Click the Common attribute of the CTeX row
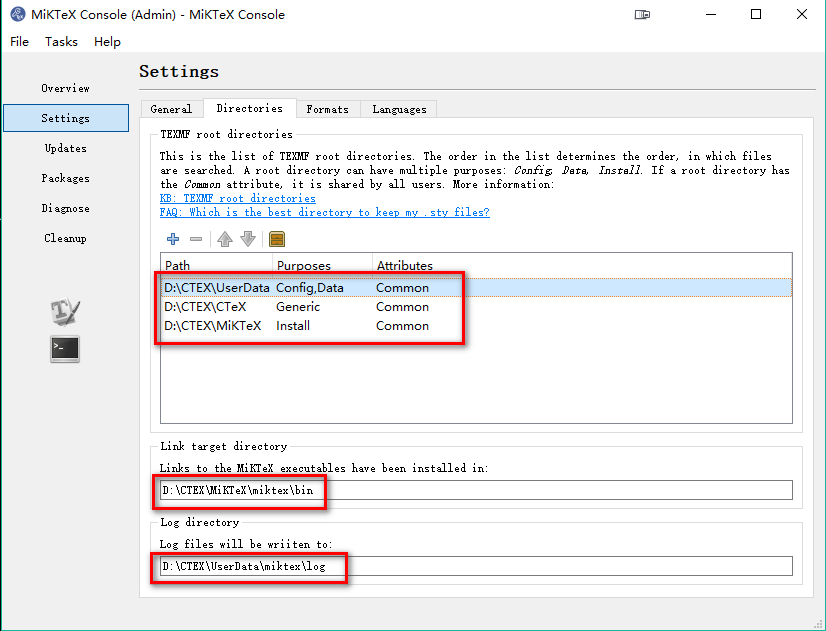The image size is (826, 631). coord(402,307)
